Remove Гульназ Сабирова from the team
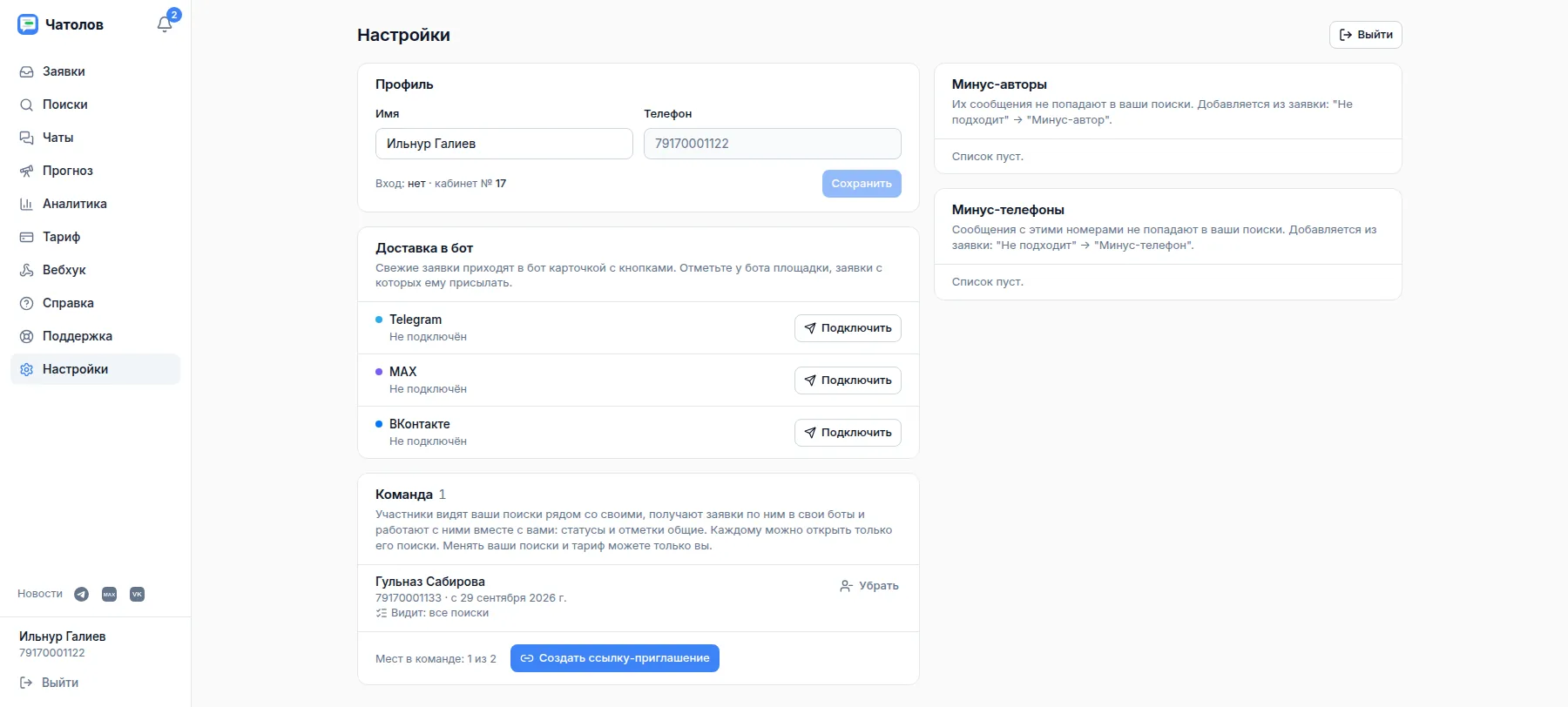This screenshot has width=1568, height=707. click(869, 586)
